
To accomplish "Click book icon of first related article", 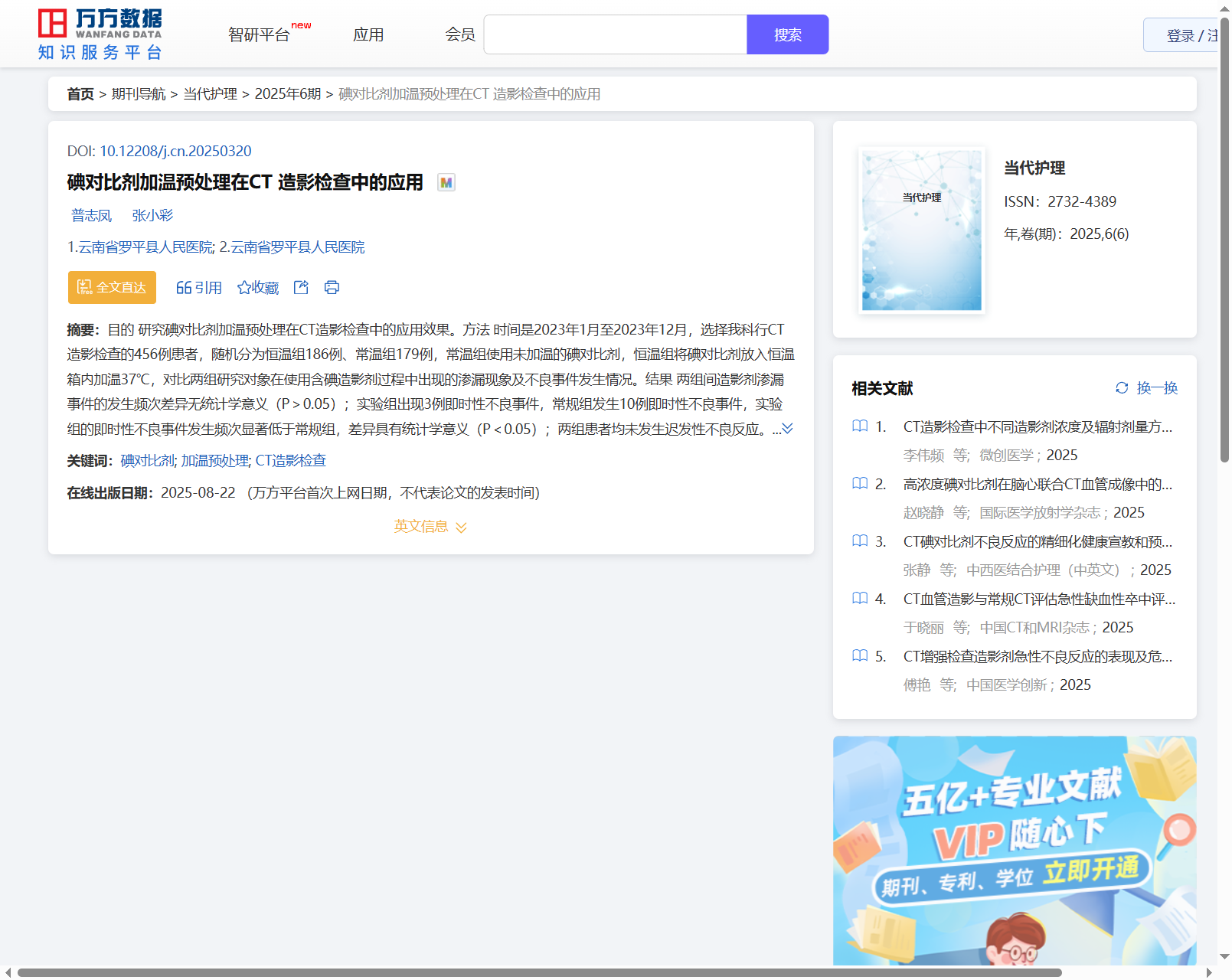I will (860, 426).
